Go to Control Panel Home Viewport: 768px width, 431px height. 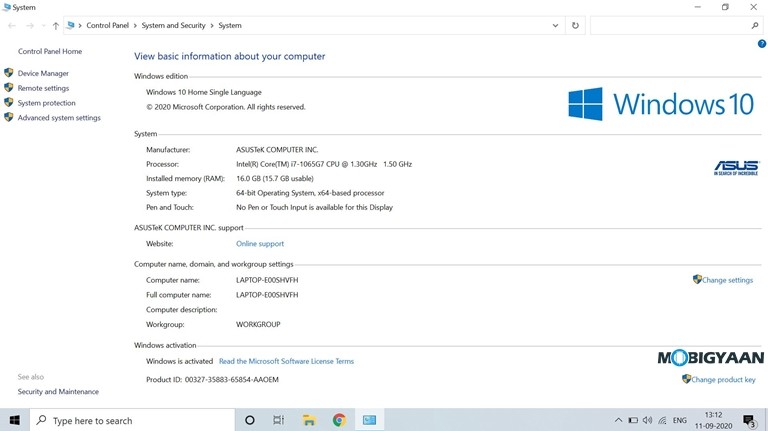(x=50, y=51)
